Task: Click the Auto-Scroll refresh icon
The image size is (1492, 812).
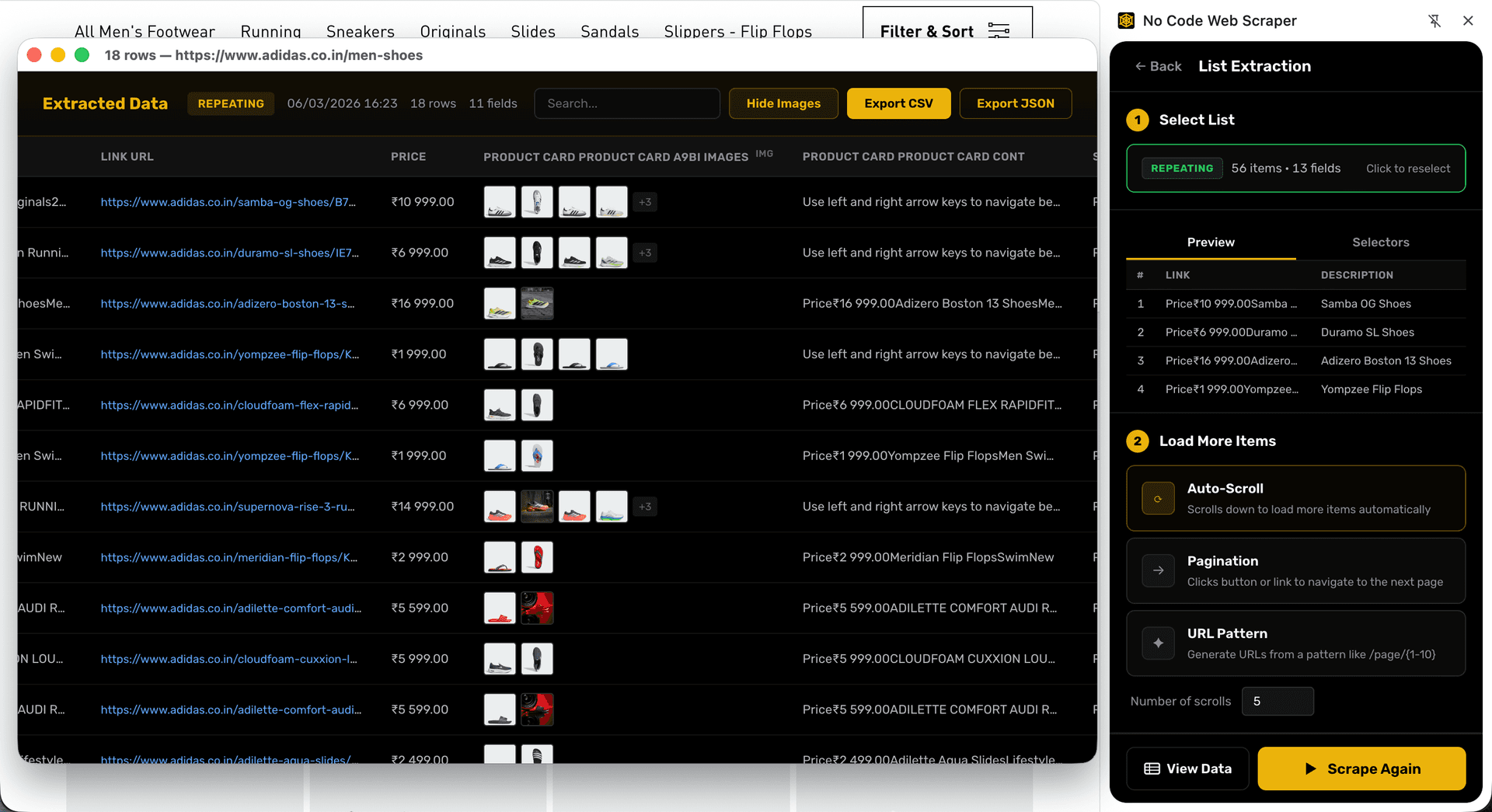Action: click(1158, 499)
